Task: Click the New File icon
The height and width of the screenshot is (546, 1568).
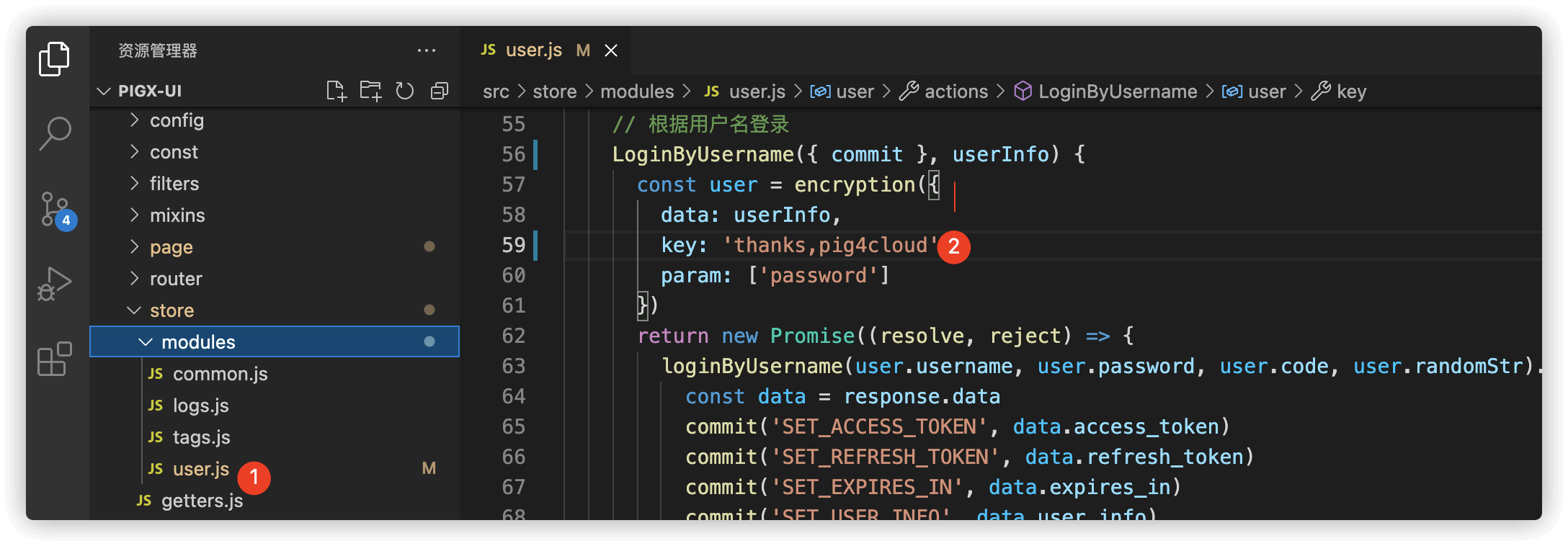Action: click(x=336, y=91)
